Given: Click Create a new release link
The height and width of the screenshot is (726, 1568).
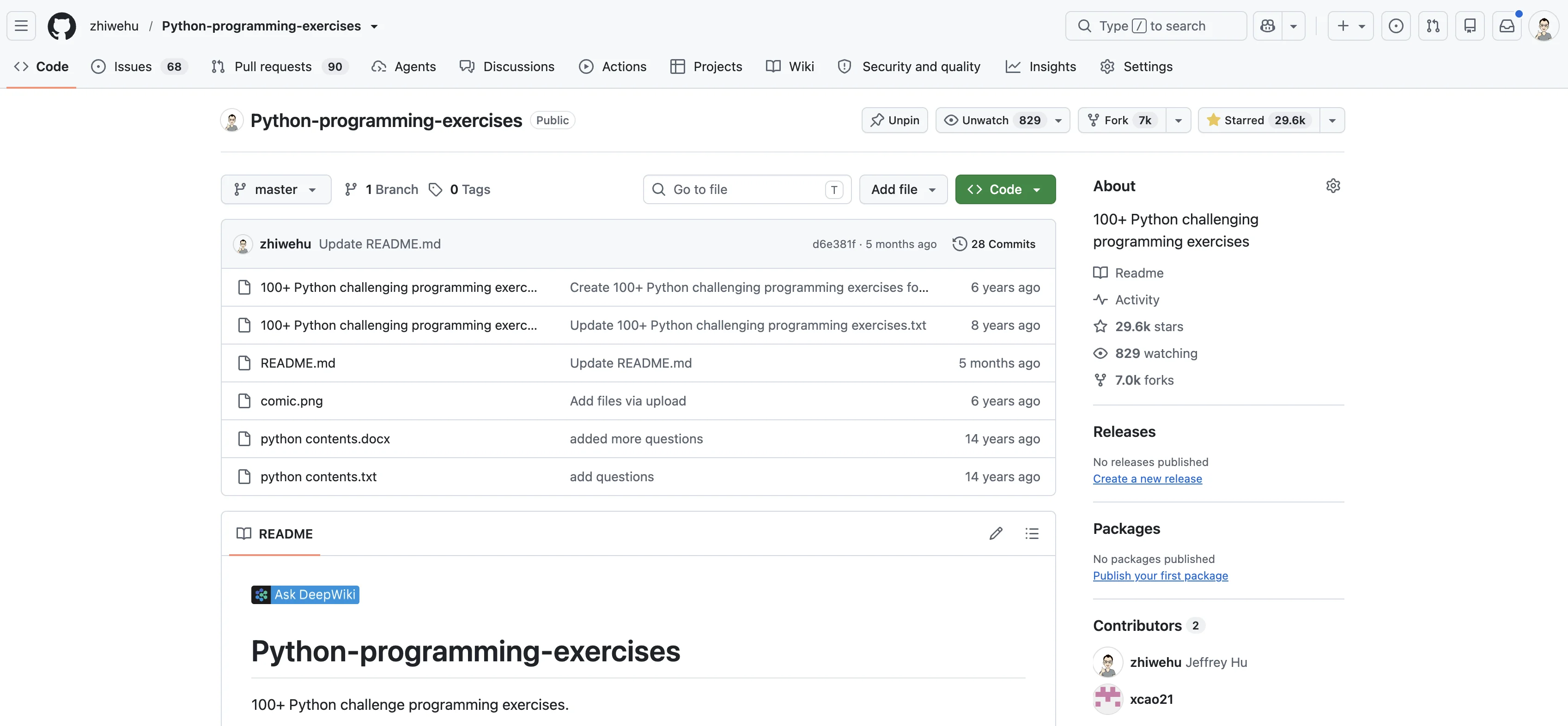Looking at the screenshot, I should pos(1148,478).
